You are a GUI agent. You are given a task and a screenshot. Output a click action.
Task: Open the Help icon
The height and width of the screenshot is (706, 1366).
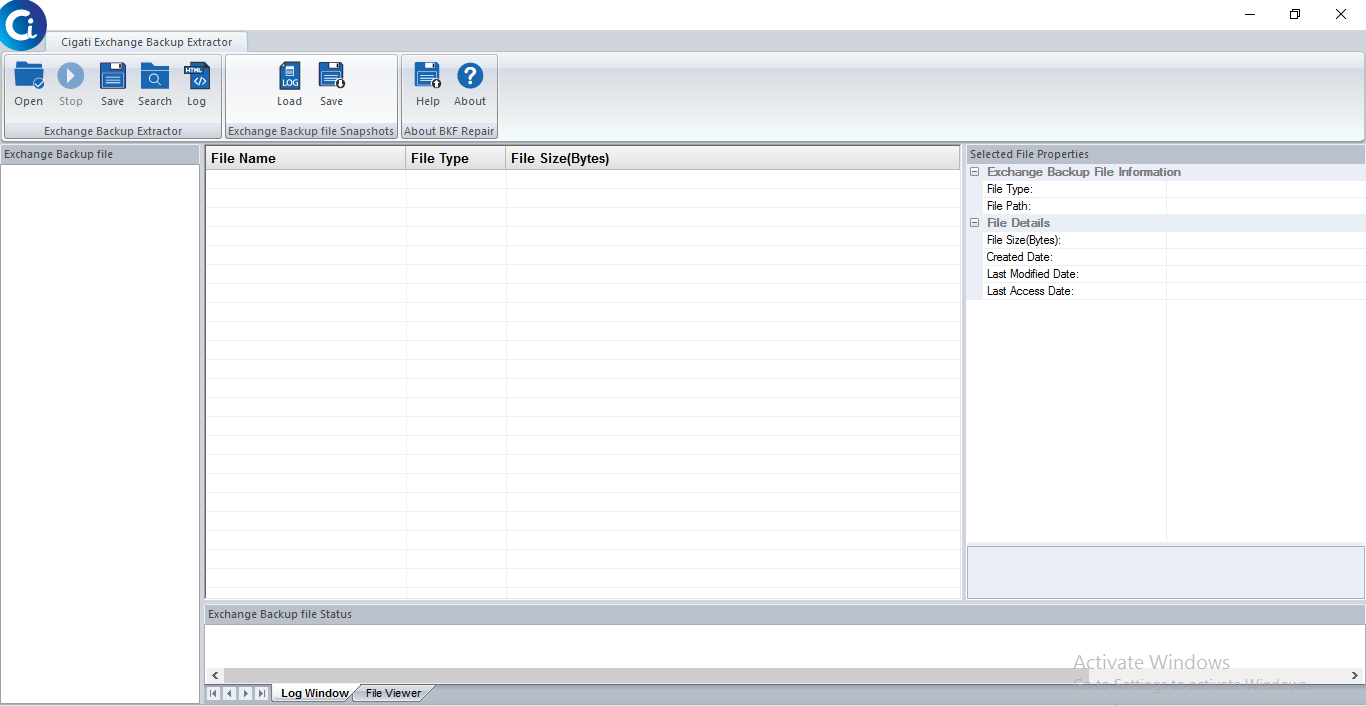coord(428,85)
